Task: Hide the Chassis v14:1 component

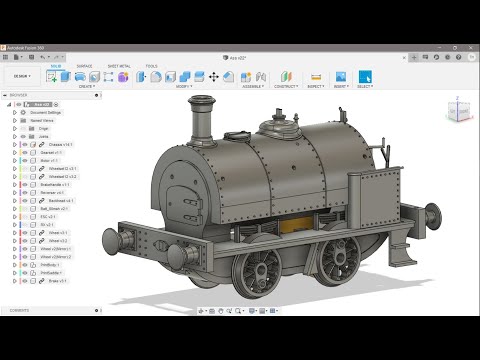Action: (25, 145)
